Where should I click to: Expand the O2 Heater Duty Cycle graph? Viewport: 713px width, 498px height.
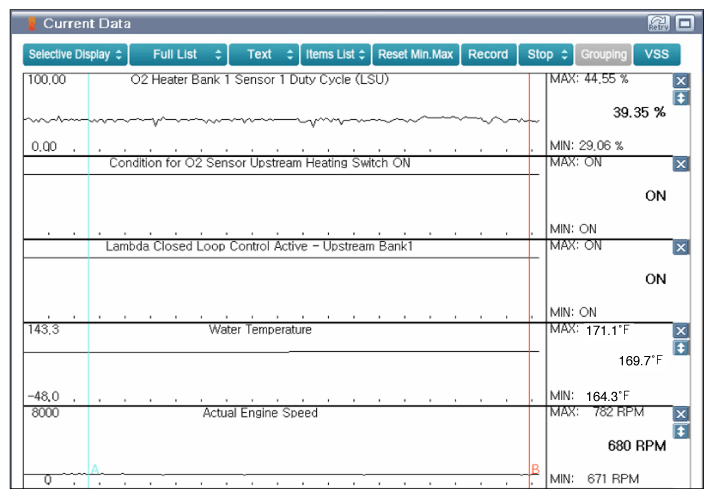[681, 98]
